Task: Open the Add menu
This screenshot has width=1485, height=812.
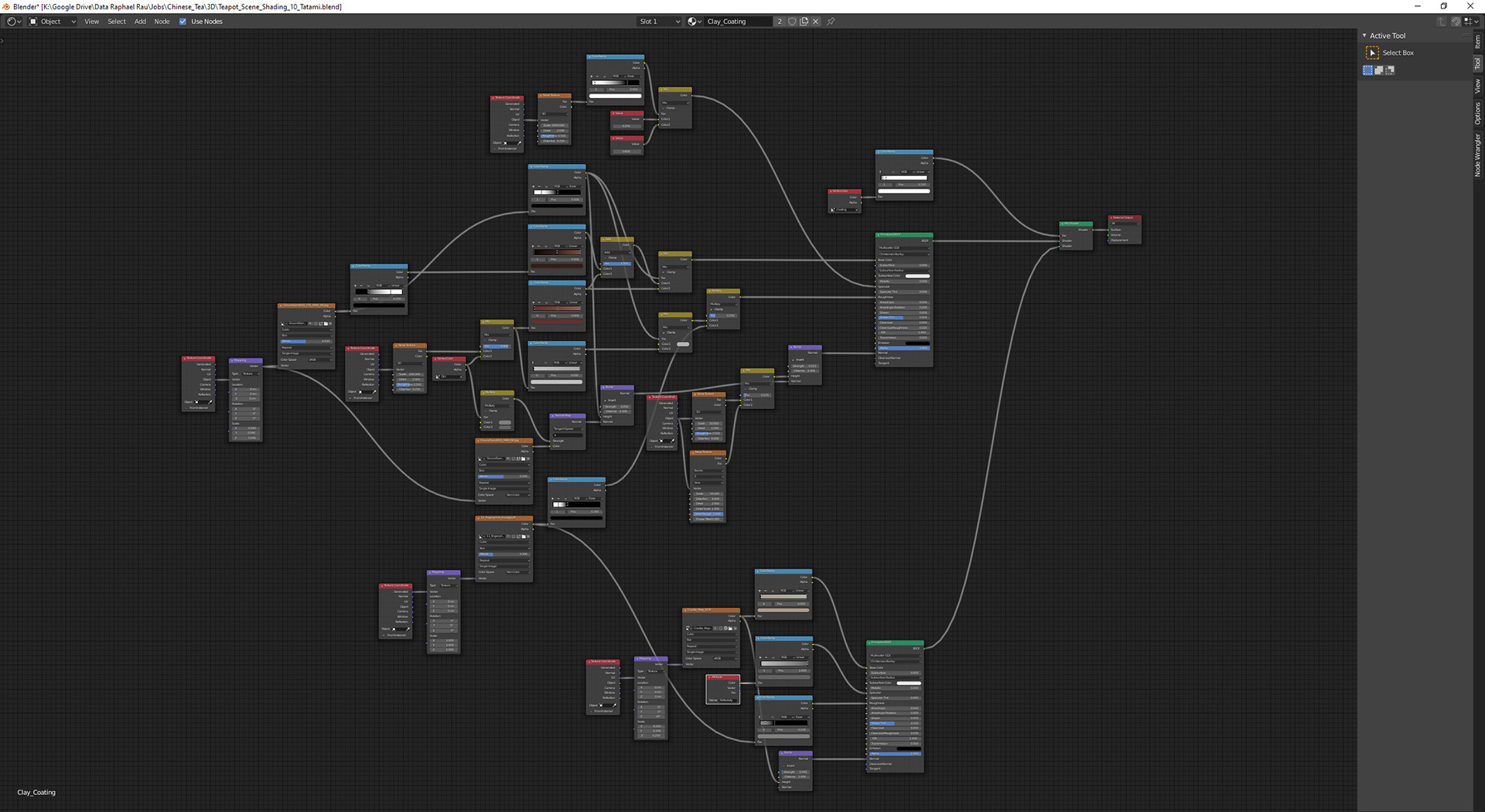Action: click(140, 22)
